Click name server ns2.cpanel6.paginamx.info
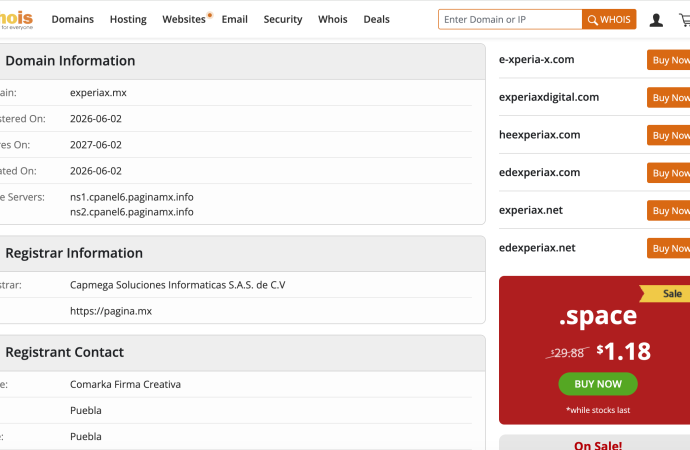The image size is (690, 450). (132, 212)
